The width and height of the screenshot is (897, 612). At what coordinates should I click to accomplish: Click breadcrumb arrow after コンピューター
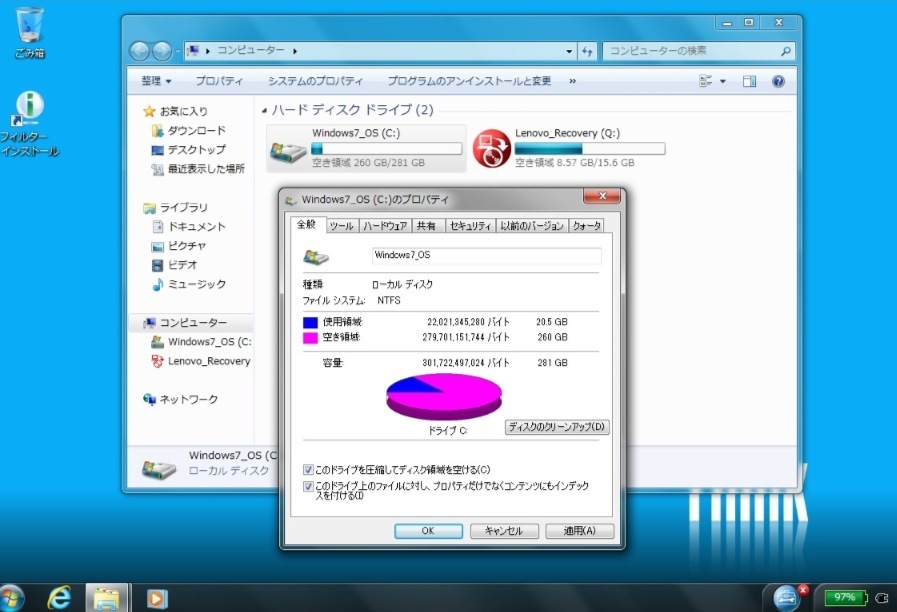[295, 51]
